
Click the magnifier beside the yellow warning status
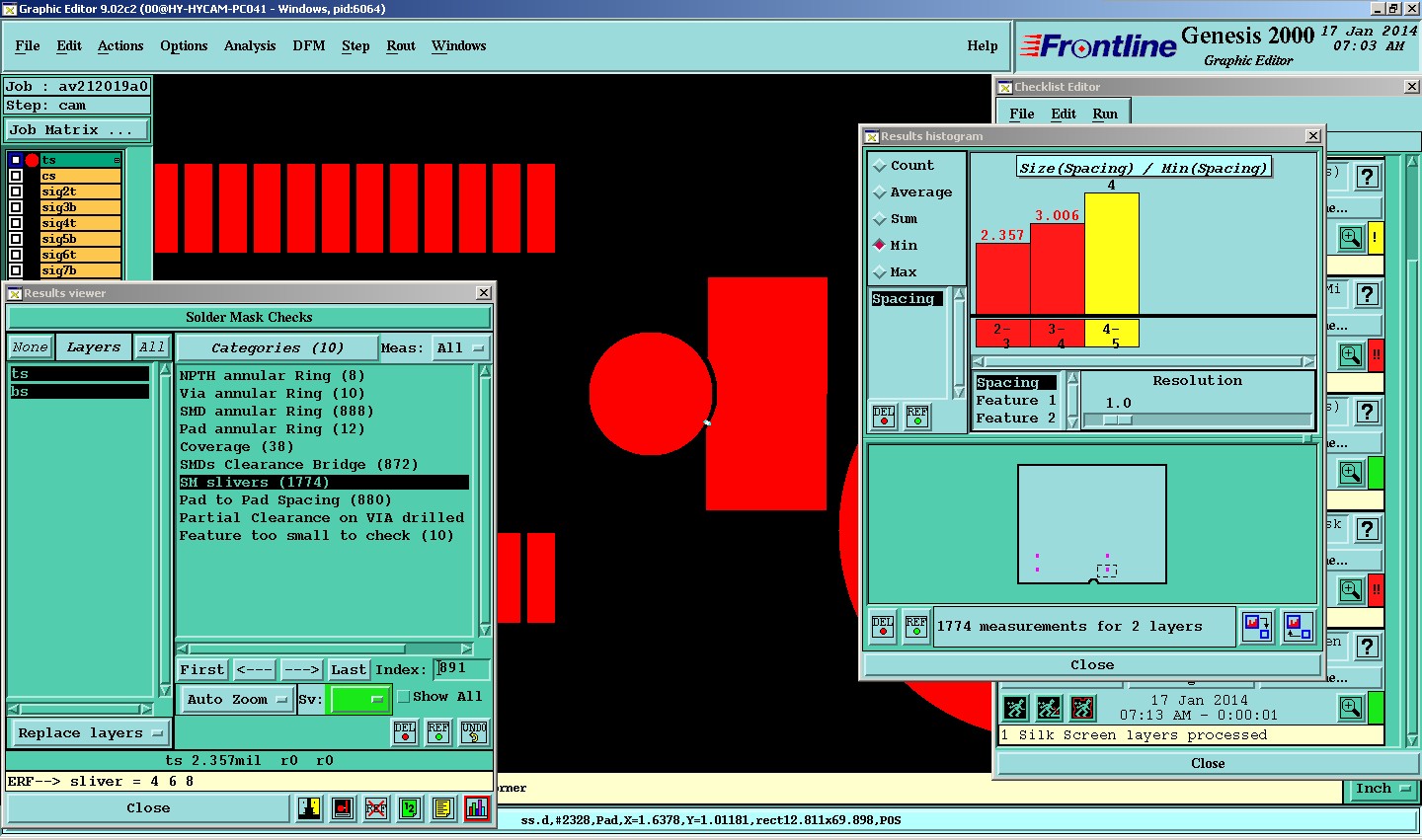(1351, 238)
